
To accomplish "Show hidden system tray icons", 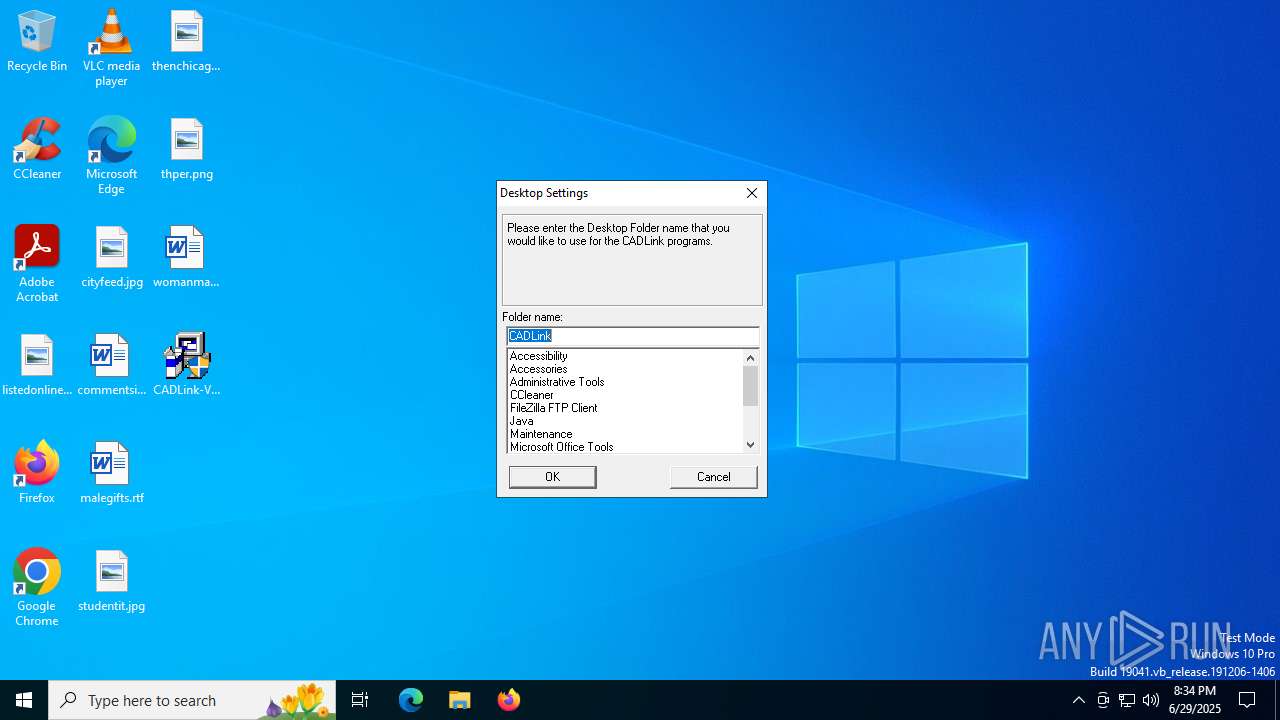I will [1078, 700].
